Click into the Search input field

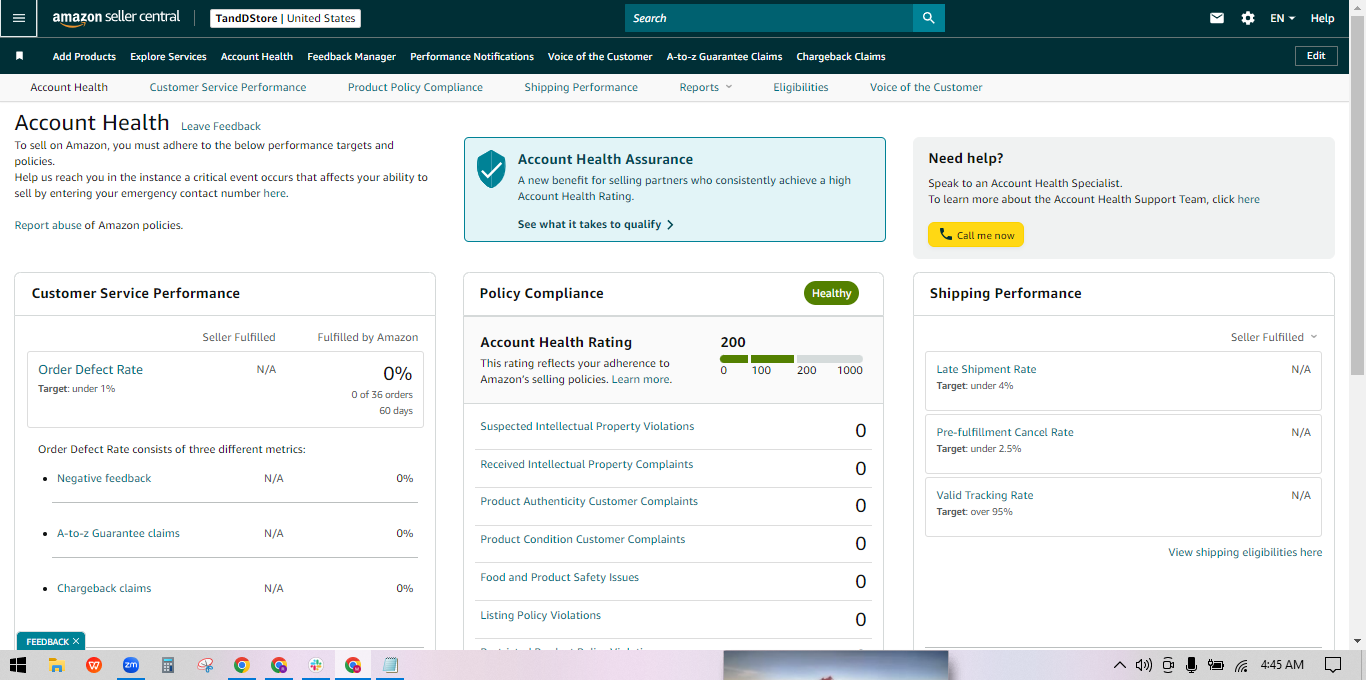pyautogui.click(x=769, y=18)
